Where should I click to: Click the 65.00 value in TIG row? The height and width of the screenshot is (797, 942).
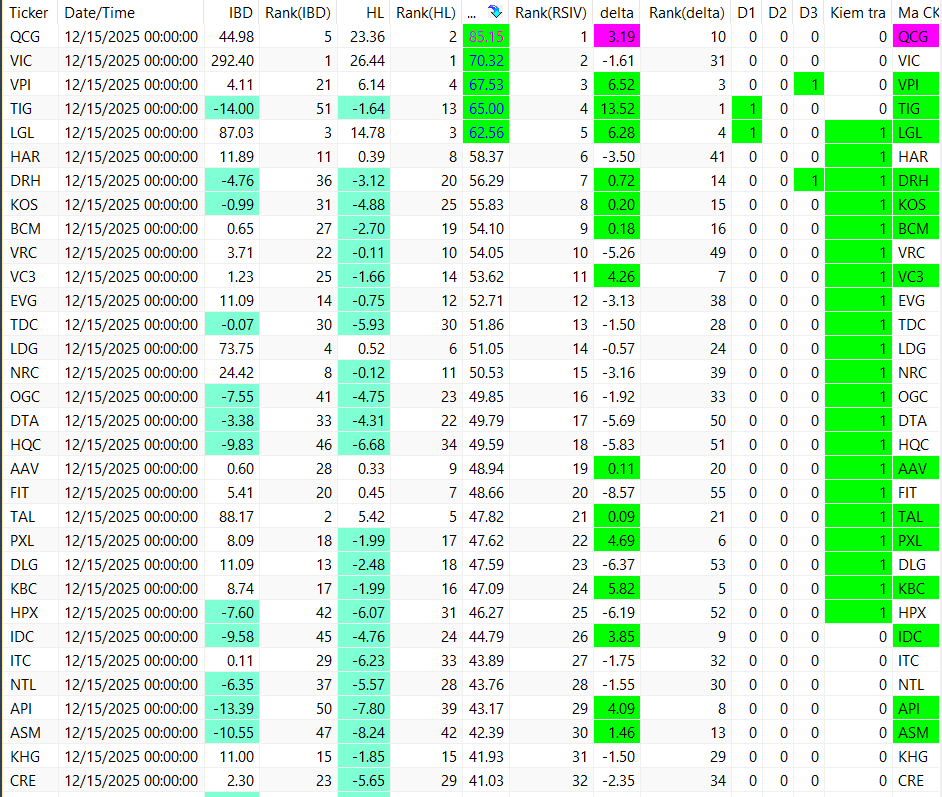click(486, 109)
